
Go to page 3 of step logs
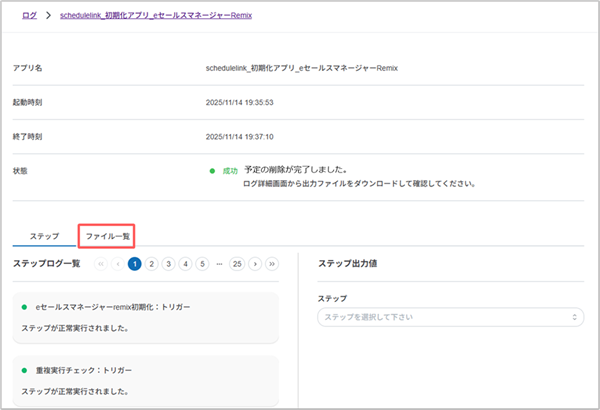pyautogui.click(x=169, y=264)
